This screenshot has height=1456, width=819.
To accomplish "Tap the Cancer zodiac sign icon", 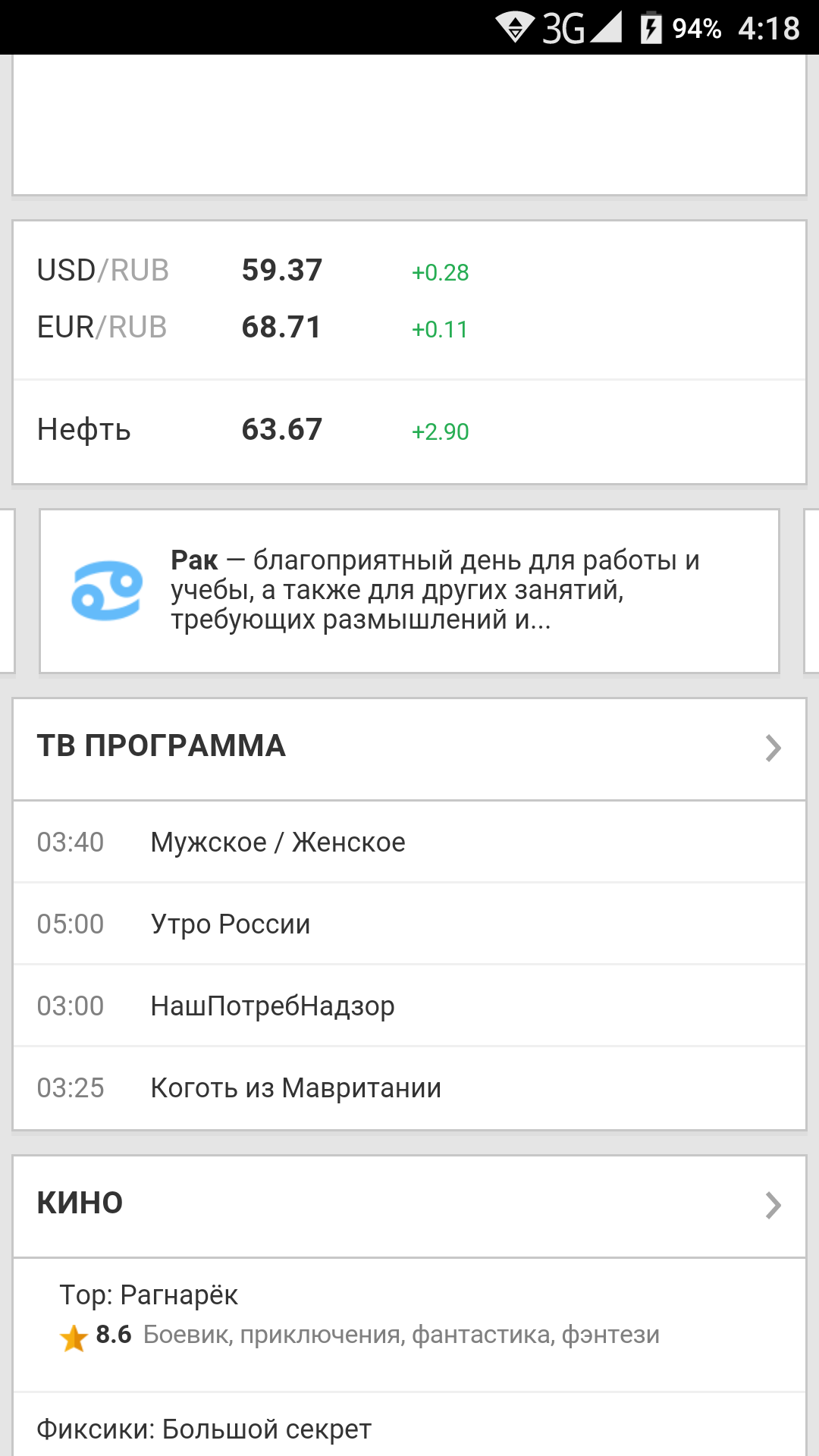I will point(107,591).
